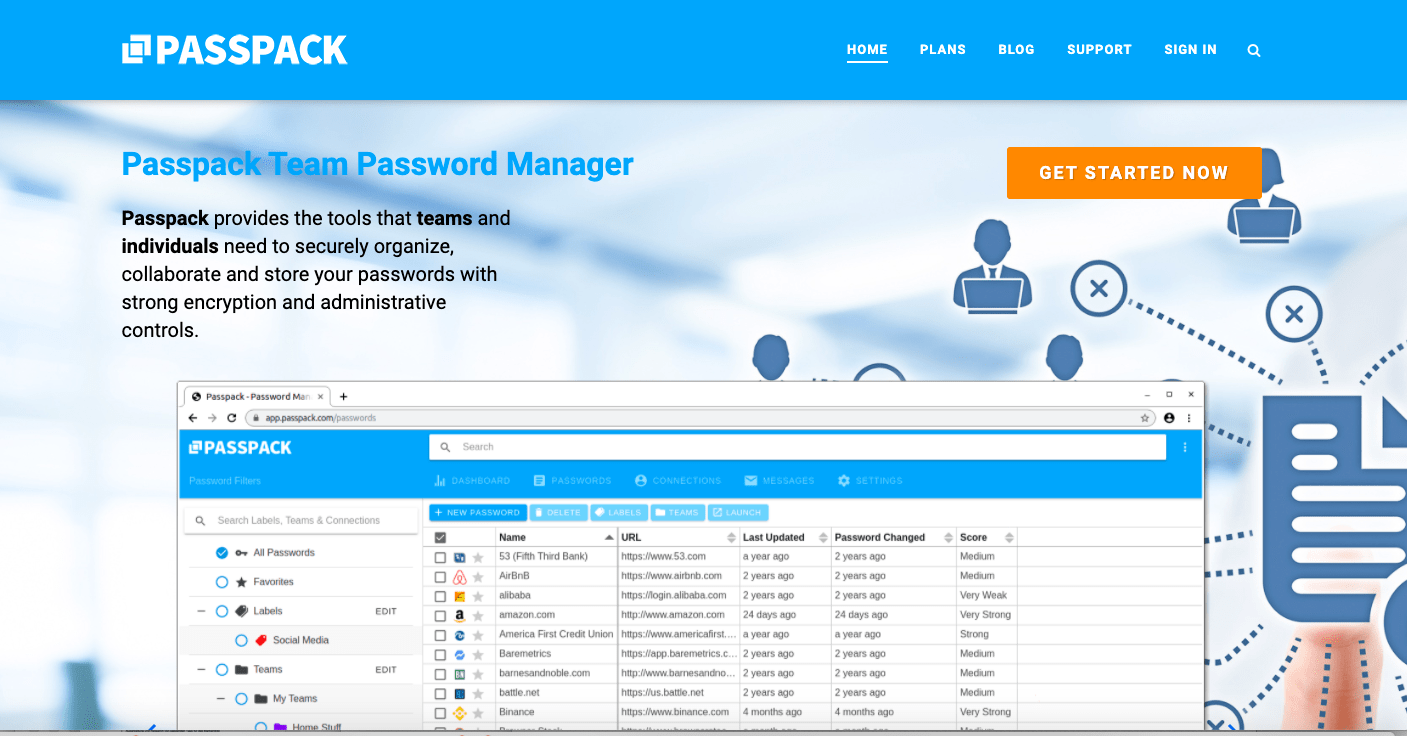Sort by the Score column arrows
1407x736 pixels.
tap(1009, 538)
